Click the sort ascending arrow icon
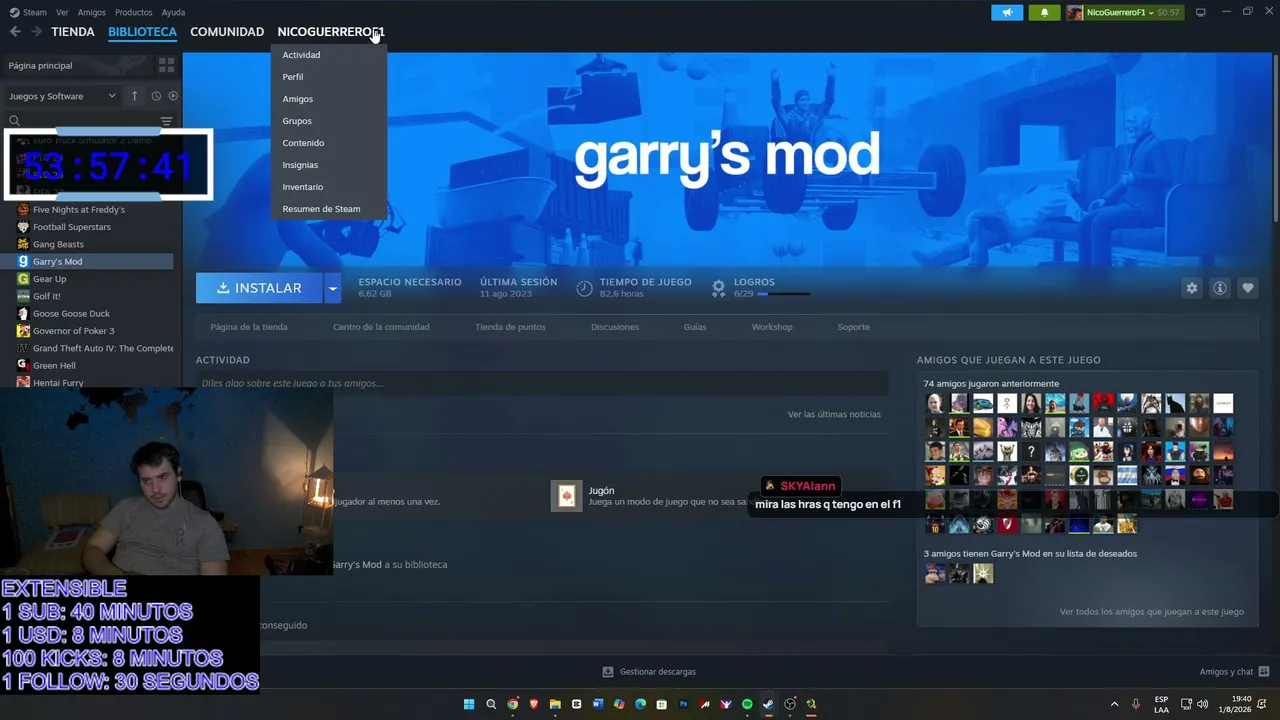This screenshot has height=720, width=1280. tap(135, 96)
